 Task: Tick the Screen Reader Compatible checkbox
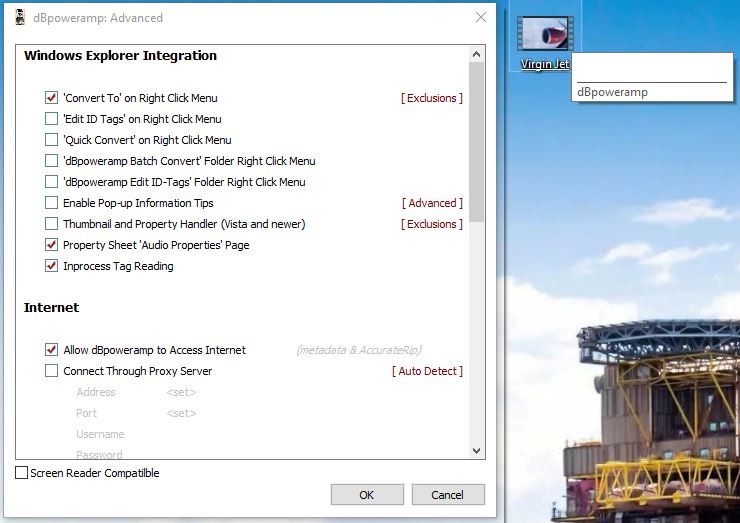[22, 473]
